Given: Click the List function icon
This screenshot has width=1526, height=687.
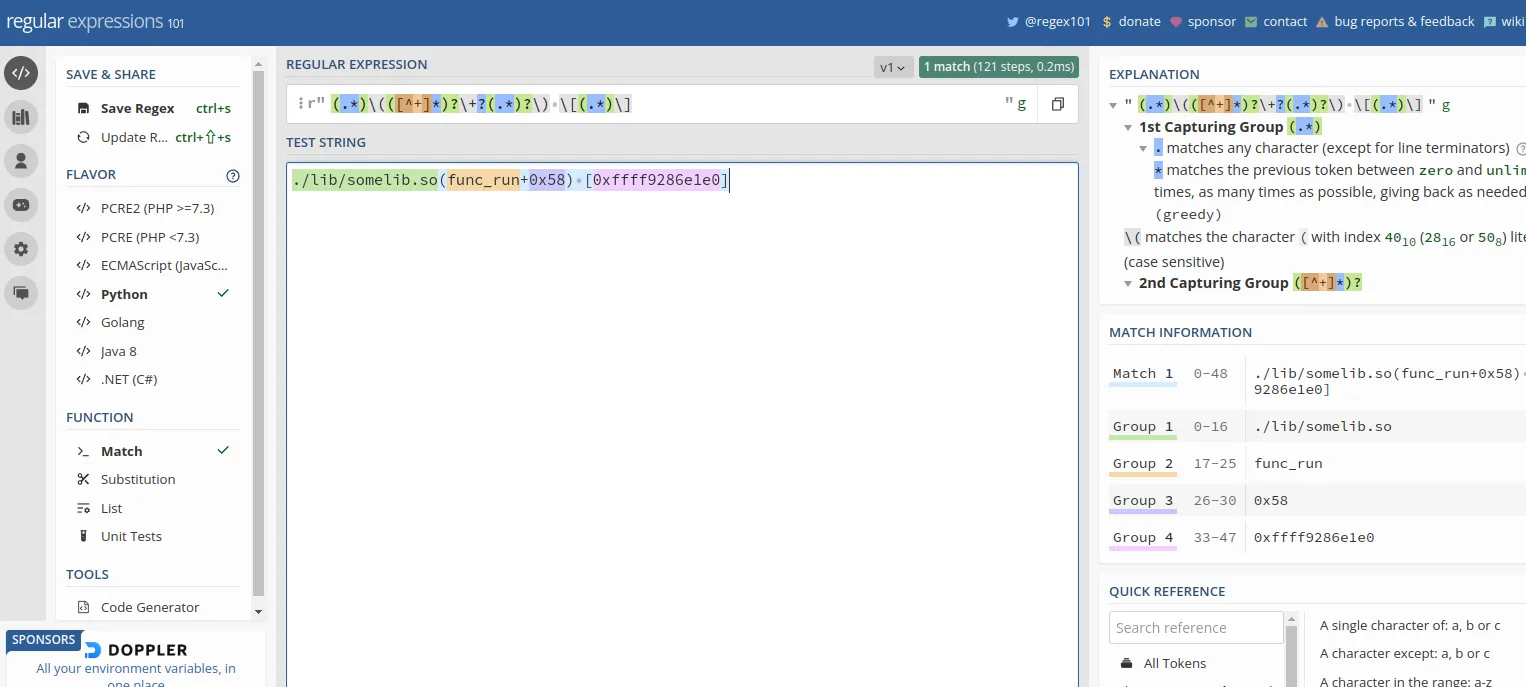Looking at the screenshot, I should pos(83,508).
